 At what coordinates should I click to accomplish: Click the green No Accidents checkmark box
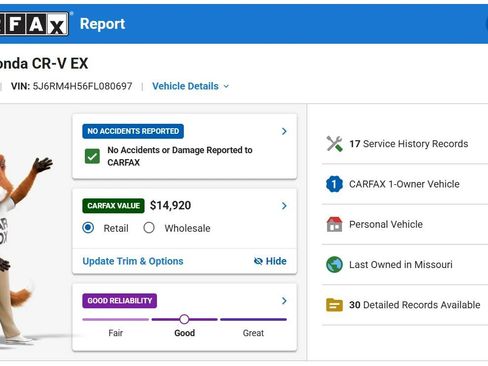(x=92, y=156)
